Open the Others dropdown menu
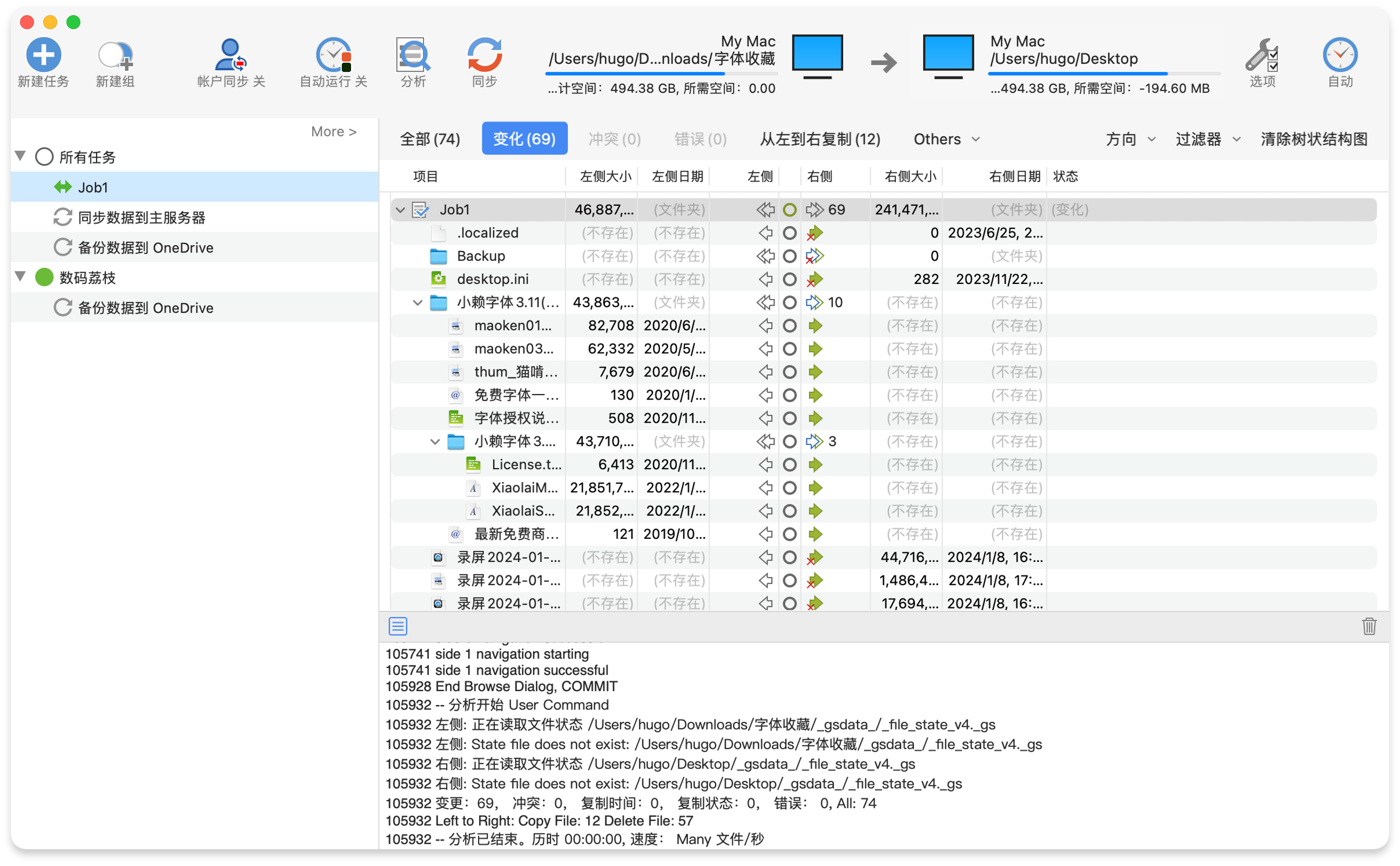The width and height of the screenshot is (1400, 866). tap(946, 139)
